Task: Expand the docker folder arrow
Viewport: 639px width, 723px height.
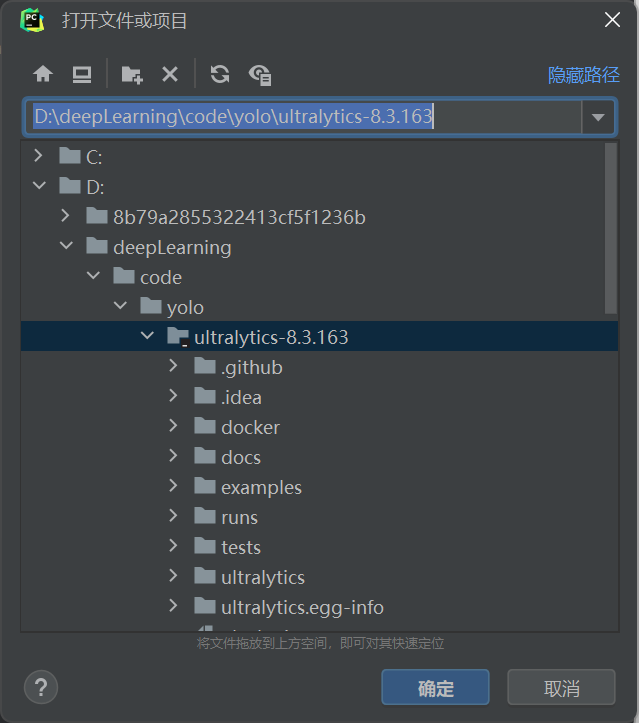Action: [173, 426]
